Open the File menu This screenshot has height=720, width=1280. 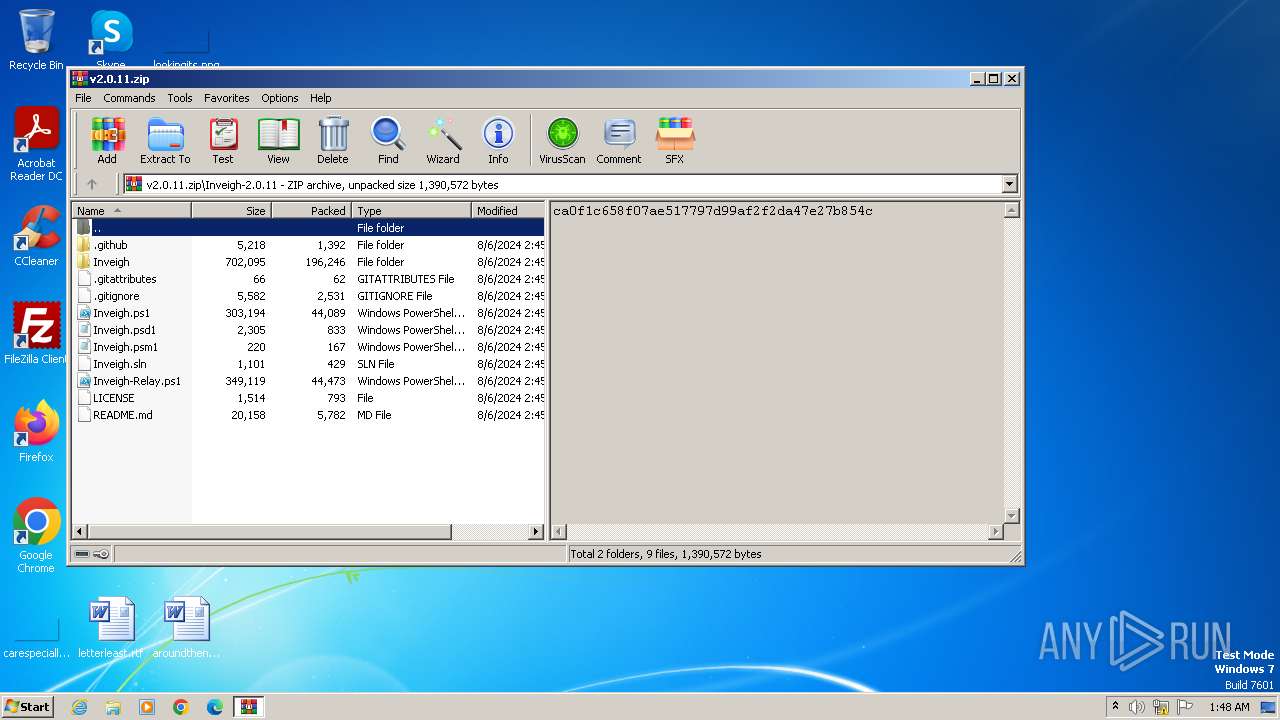pos(83,98)
